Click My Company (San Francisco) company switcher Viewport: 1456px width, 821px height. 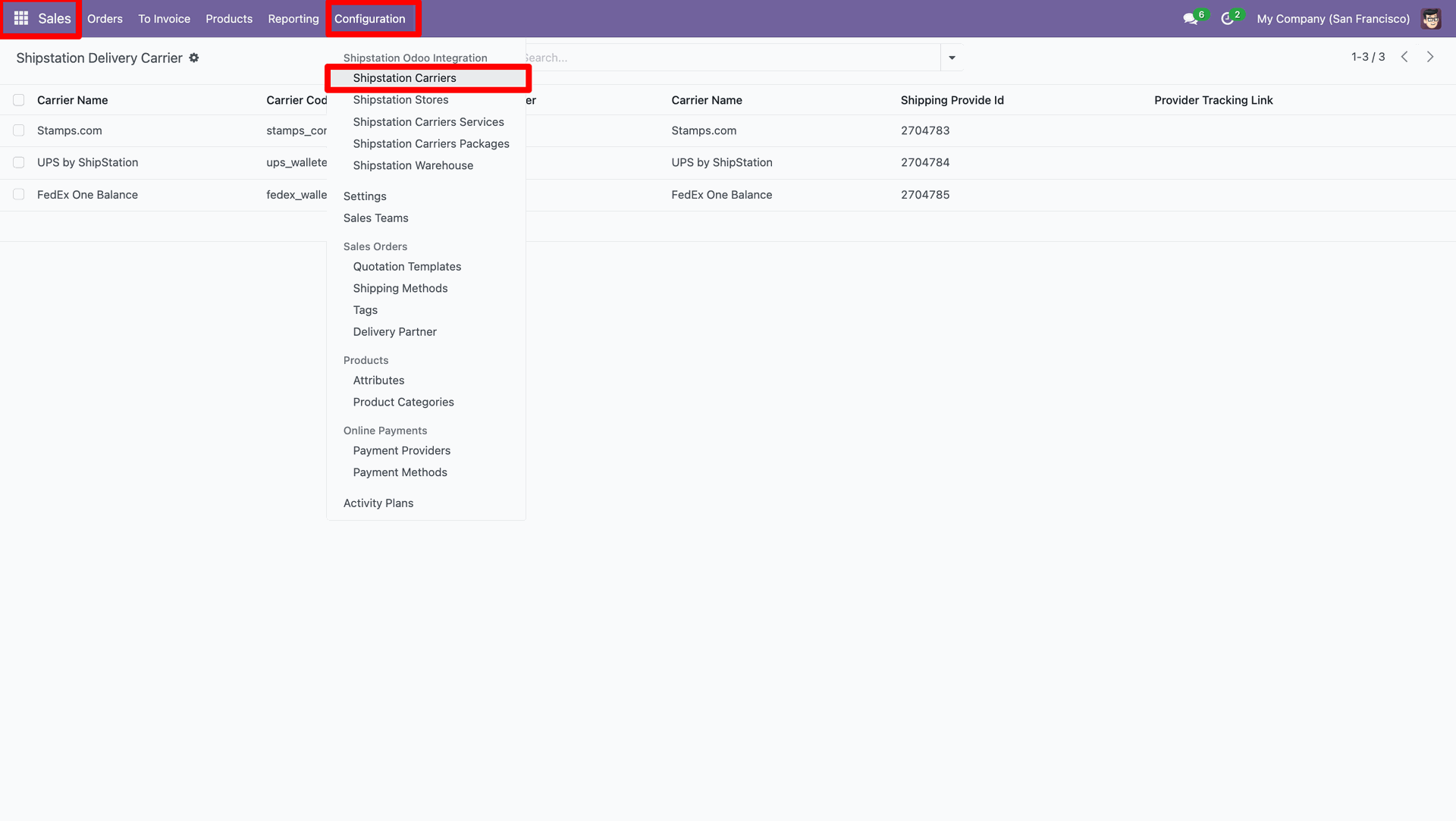[x=1333, y=18]
